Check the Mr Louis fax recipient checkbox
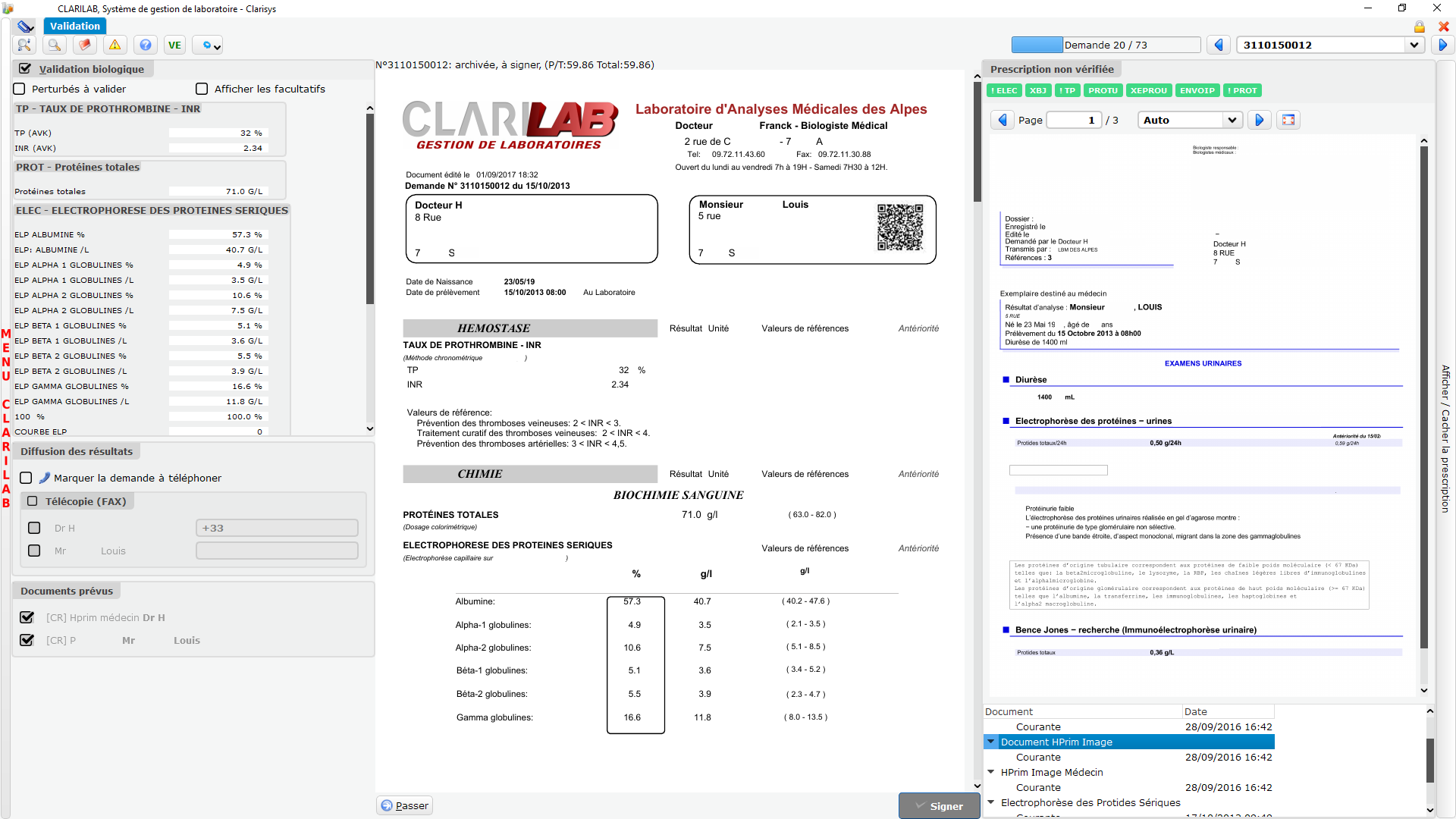1456x819 pixels. coord(34,551)
